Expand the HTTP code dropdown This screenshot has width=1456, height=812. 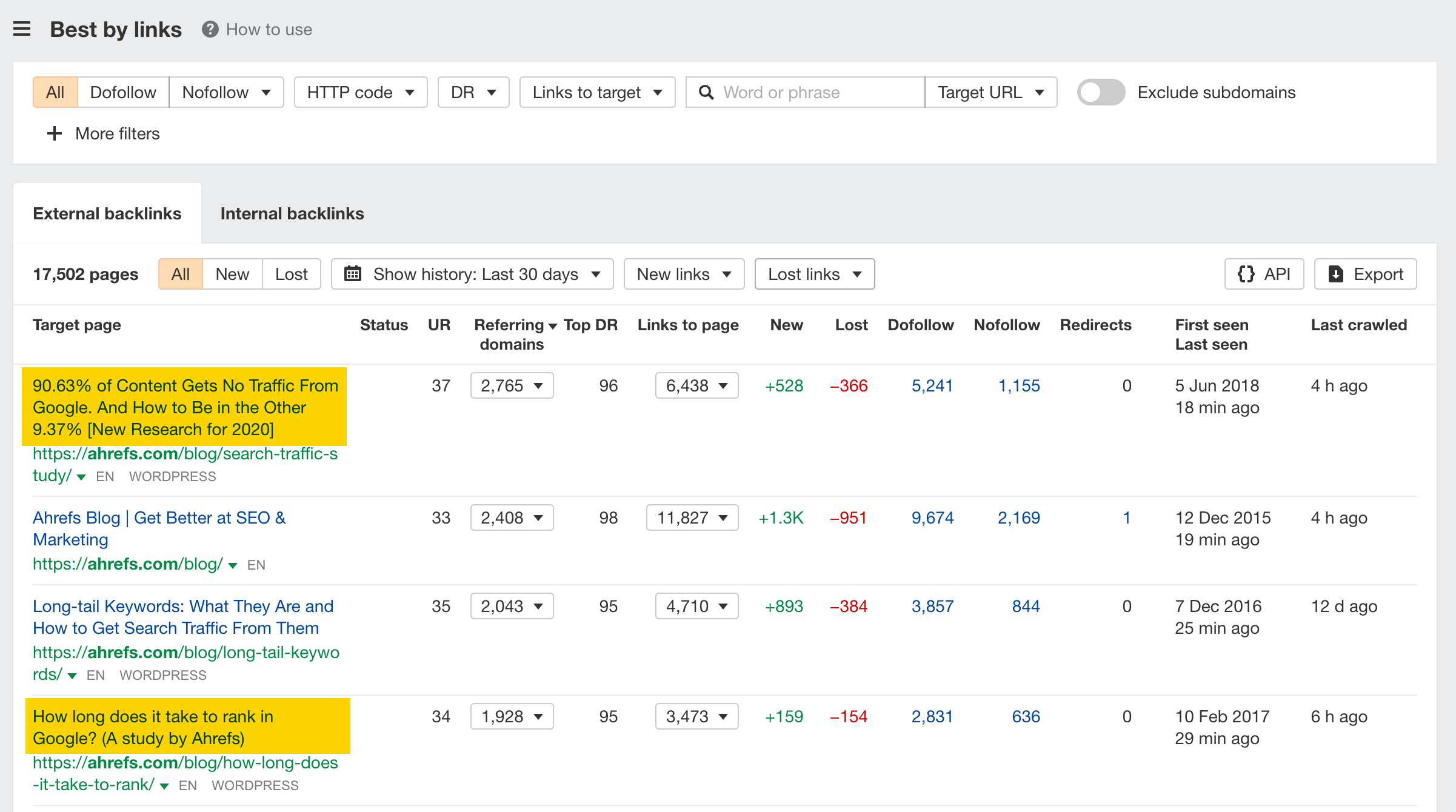click(362, 92)
